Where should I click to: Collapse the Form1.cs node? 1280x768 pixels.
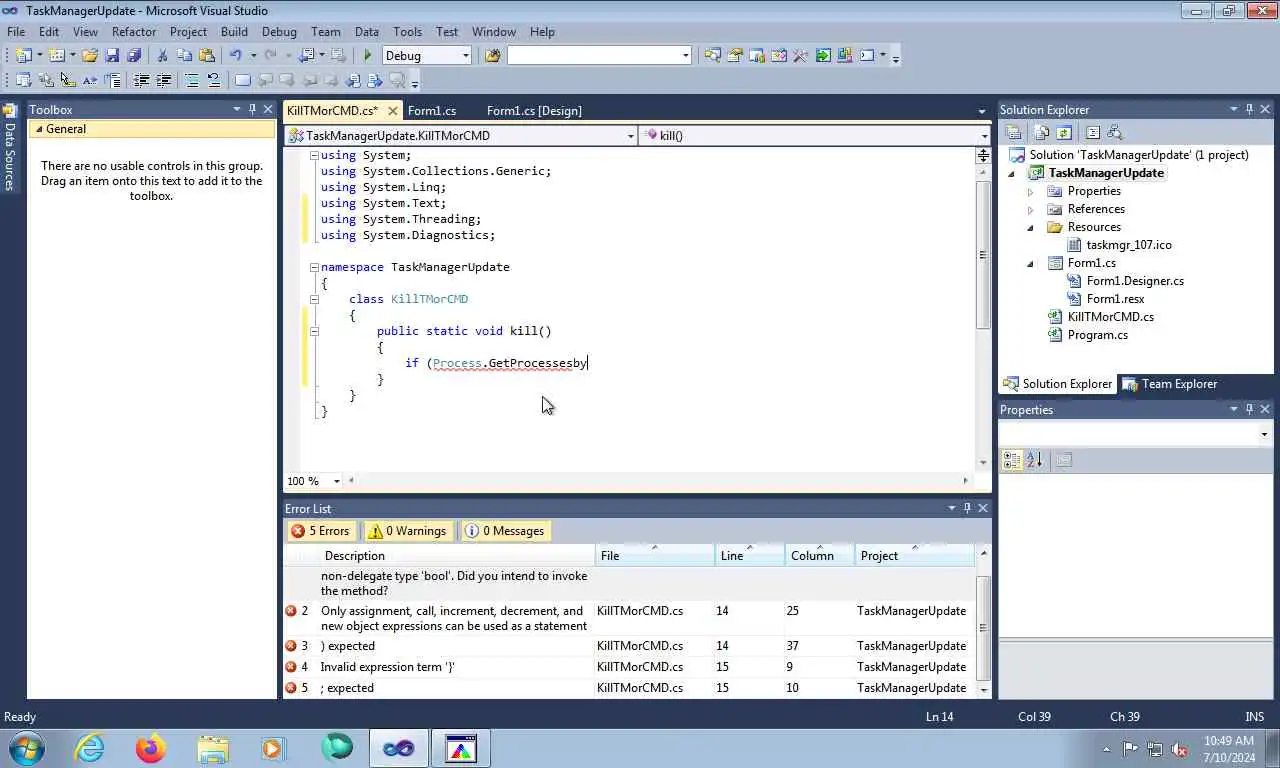pos(1030,263)
